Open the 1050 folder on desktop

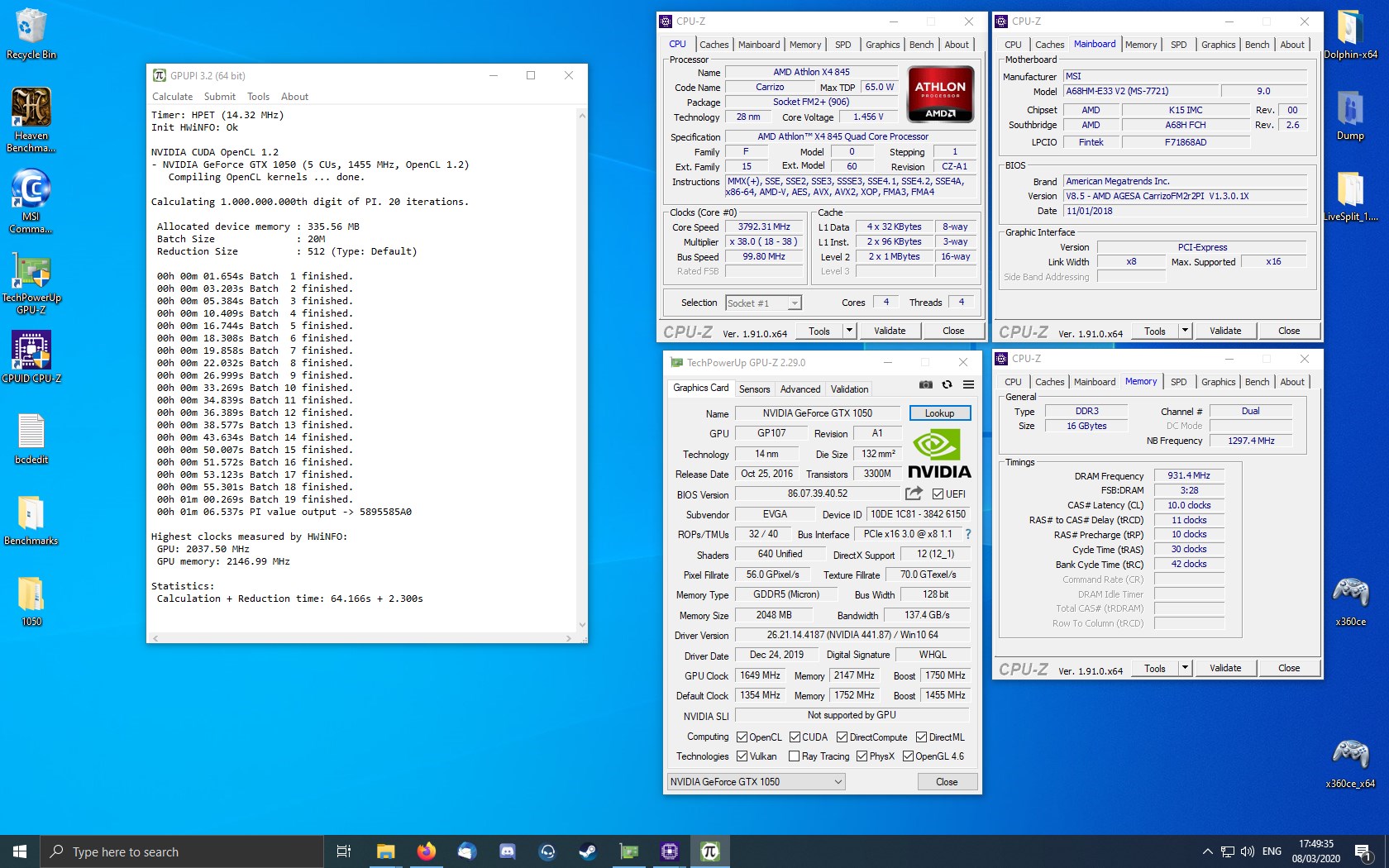click(x=31, y=601)
